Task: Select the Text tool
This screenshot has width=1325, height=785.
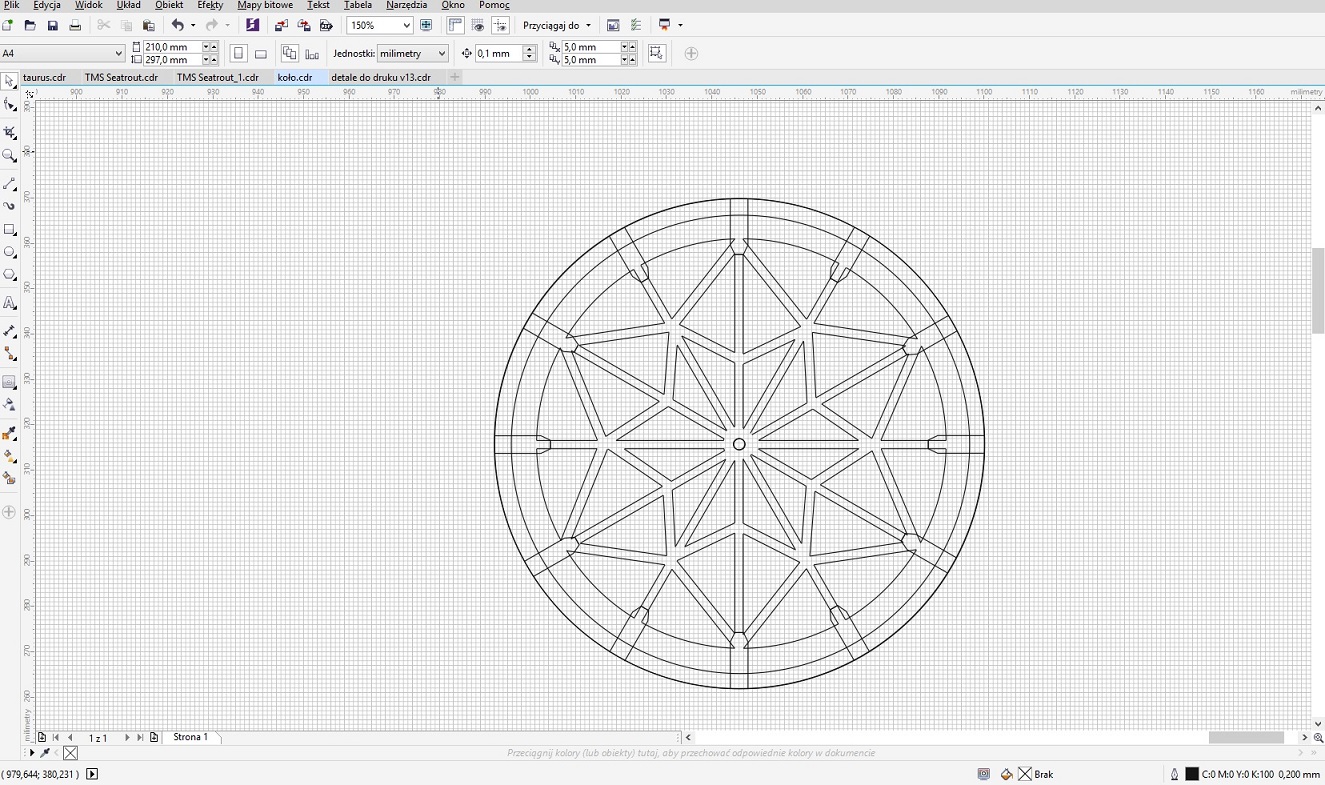Action: point(10,303)
